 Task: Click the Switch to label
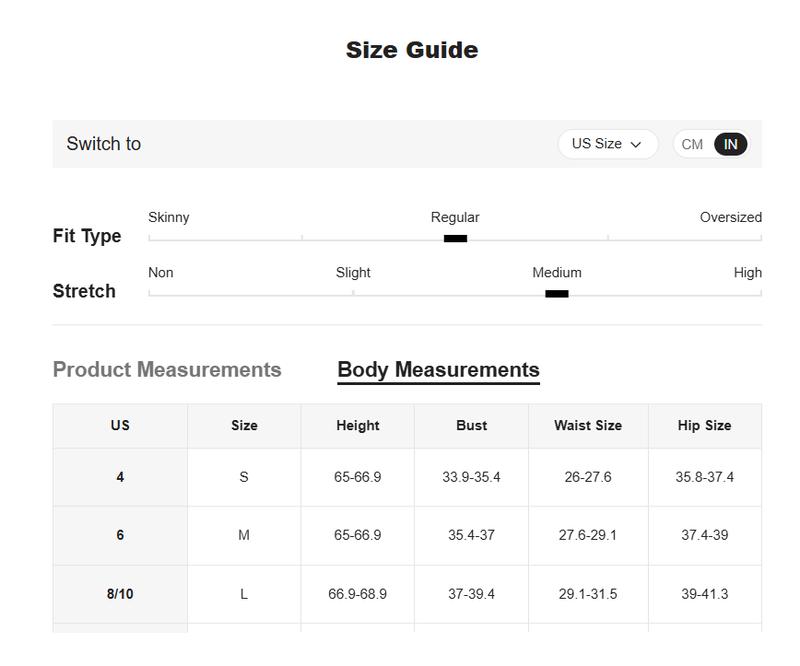pos(104,144)
